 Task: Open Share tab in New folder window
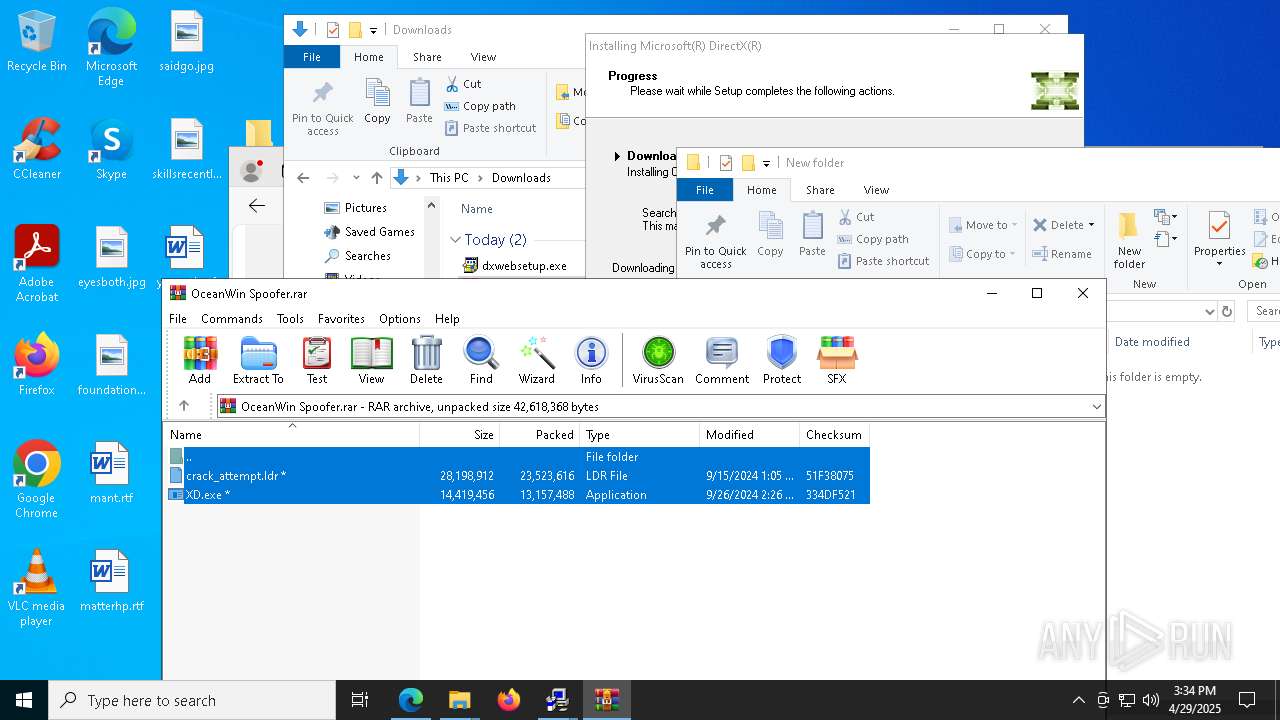point(820,190)
